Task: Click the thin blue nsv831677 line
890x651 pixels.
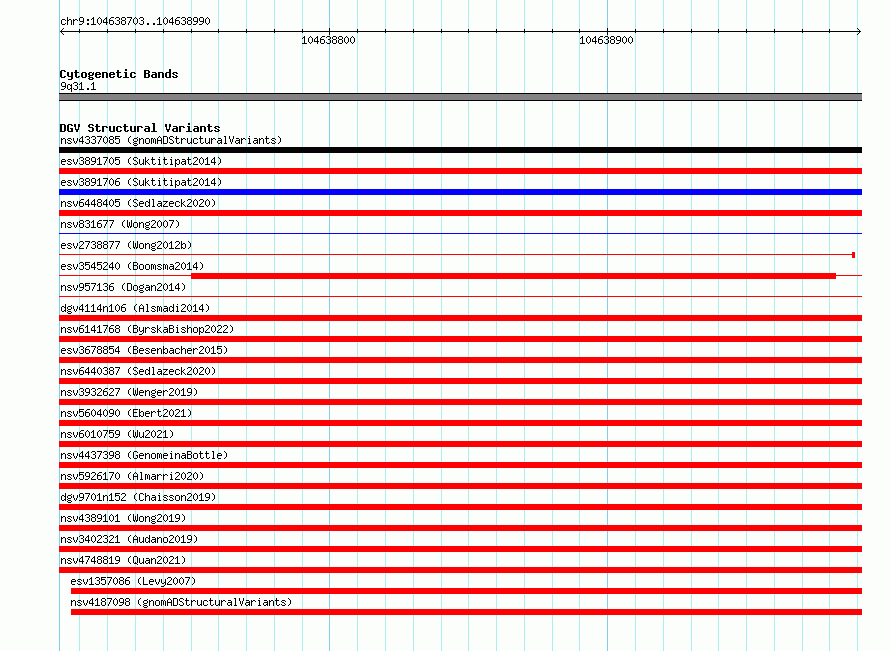Action: [460, 234]
